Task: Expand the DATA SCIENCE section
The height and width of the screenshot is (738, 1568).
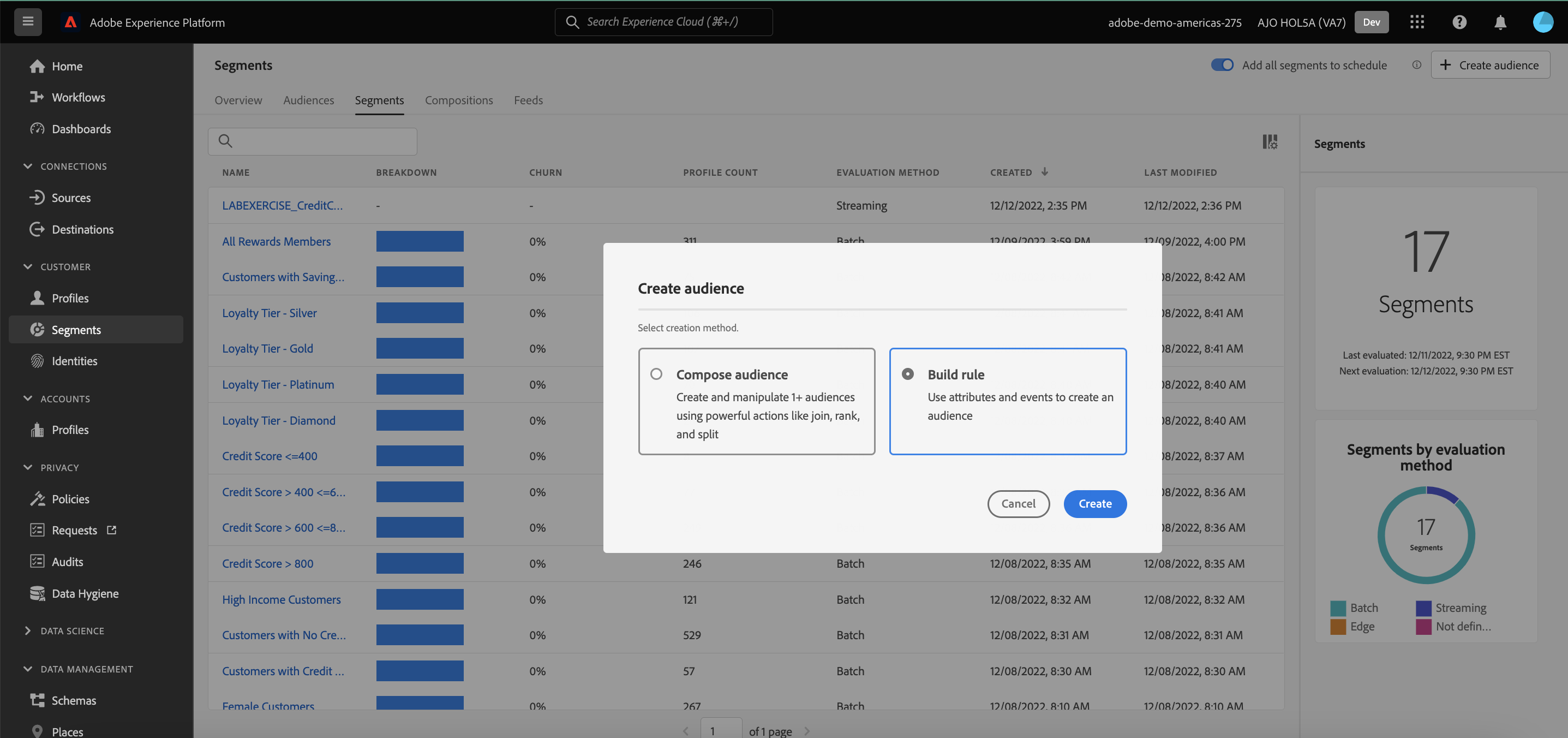Action: 27,630
